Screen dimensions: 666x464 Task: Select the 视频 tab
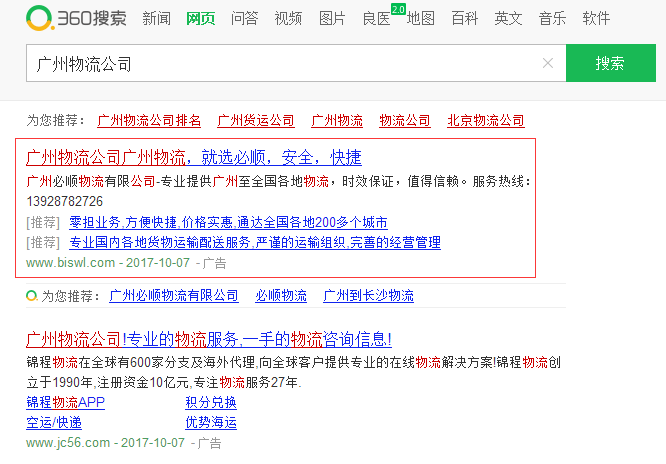[288, 18]
